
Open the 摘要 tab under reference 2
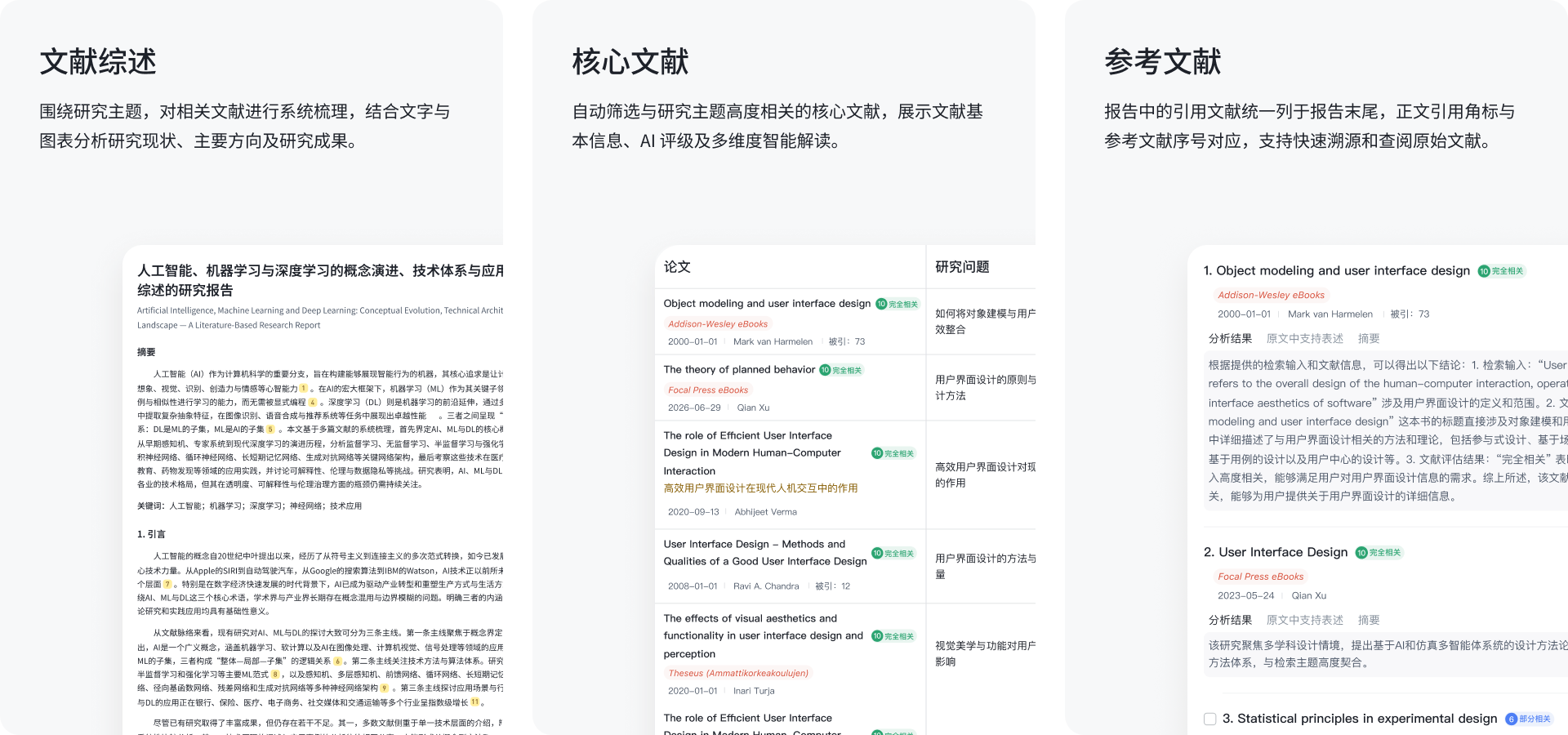point(1369,621)
